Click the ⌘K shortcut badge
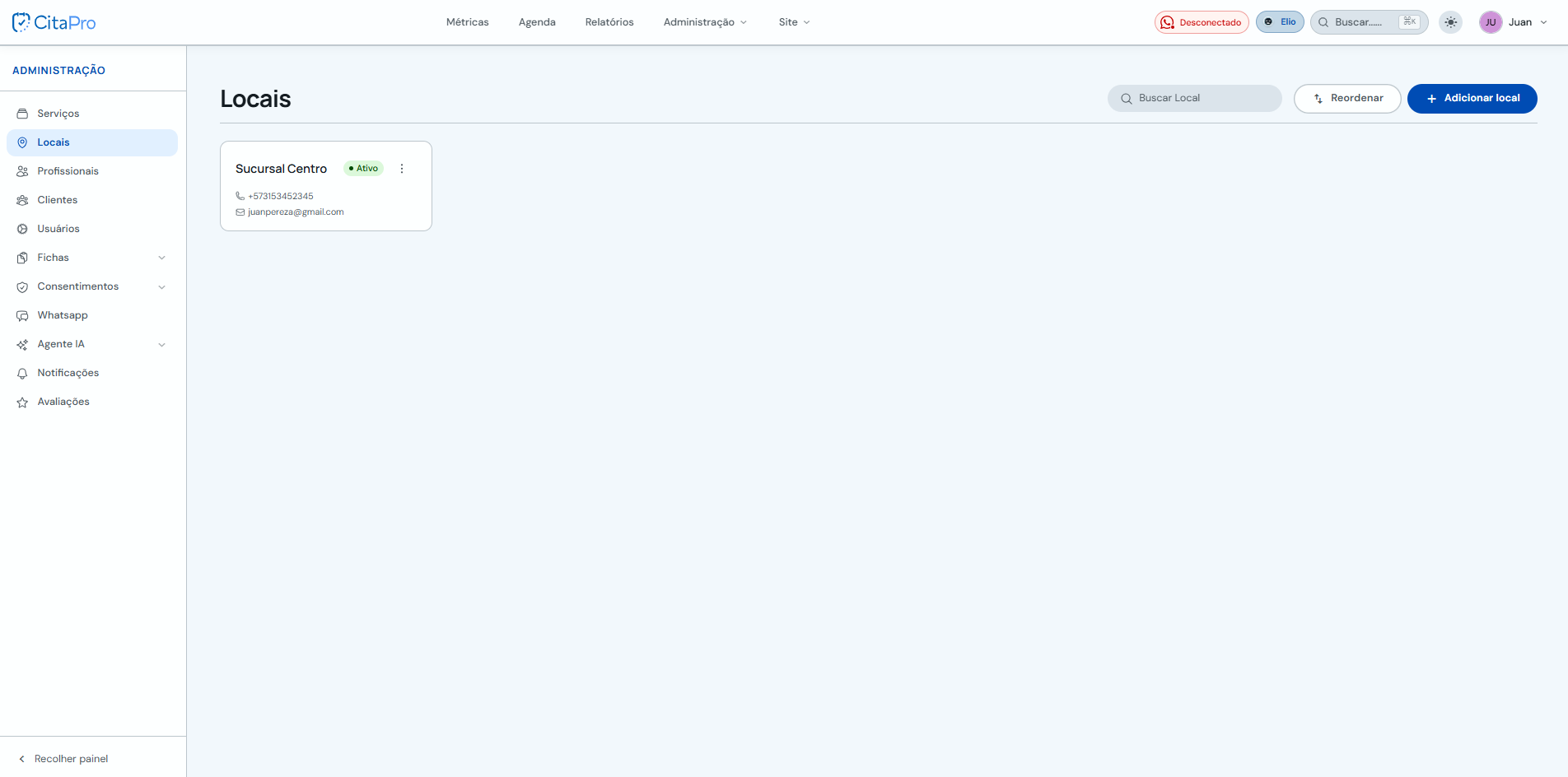The width and height of the screenshot is (1568, 777). [x=1409, y=22]
